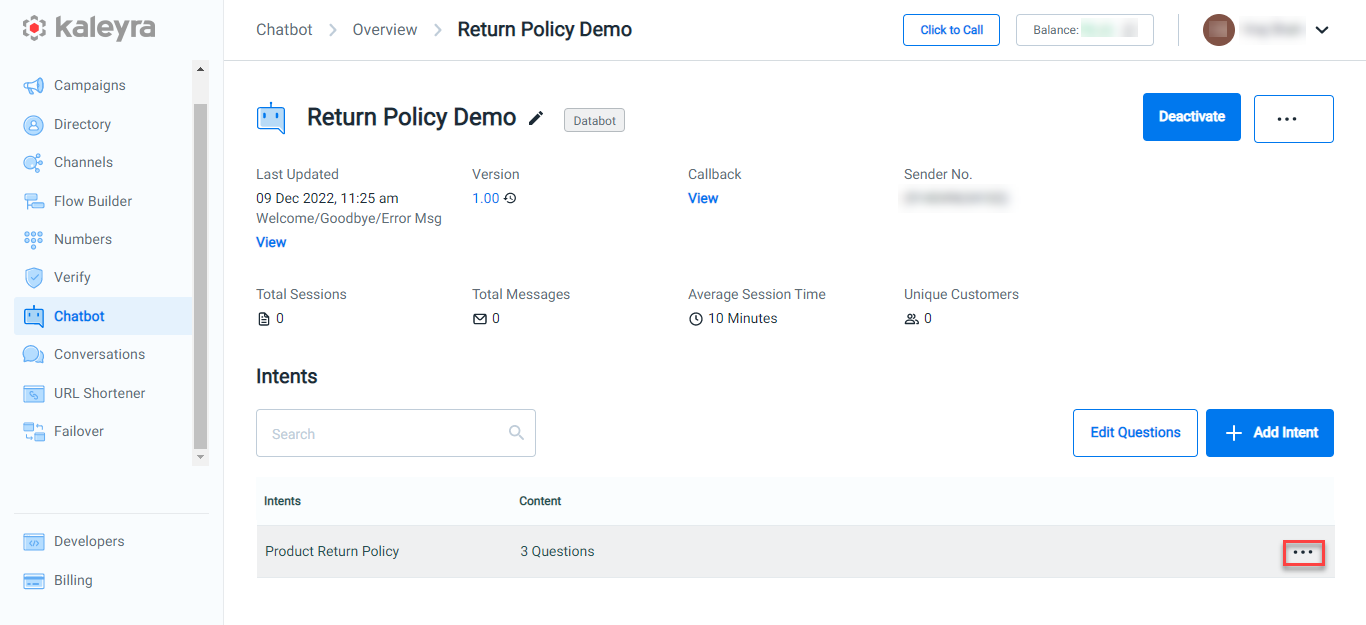This screenshot has width=1366, height=625.
Task: Open the version 1.00 link
Action: [x=485, y=199]
